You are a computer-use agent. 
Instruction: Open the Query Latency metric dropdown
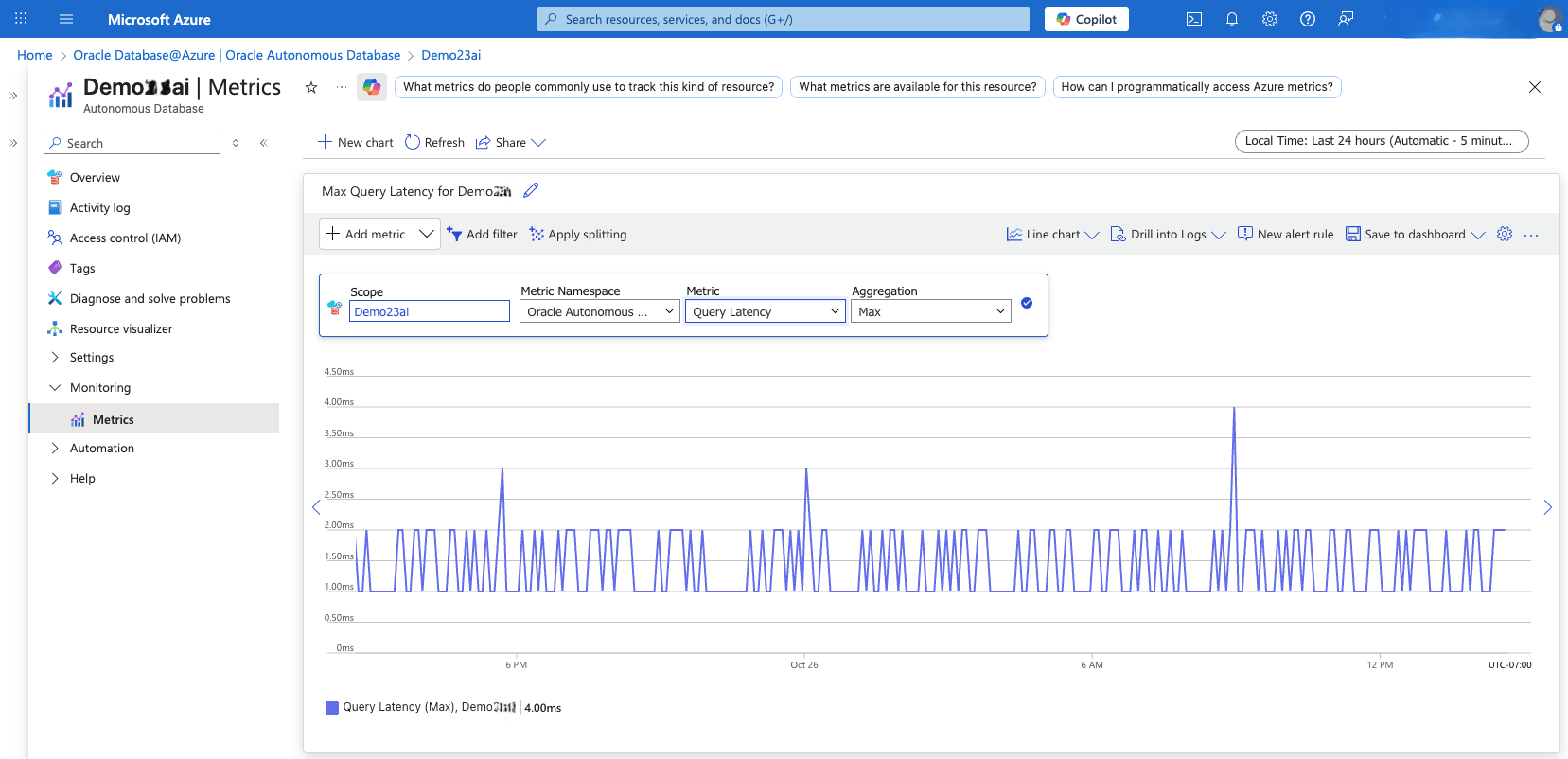click(x=766, y=311)
